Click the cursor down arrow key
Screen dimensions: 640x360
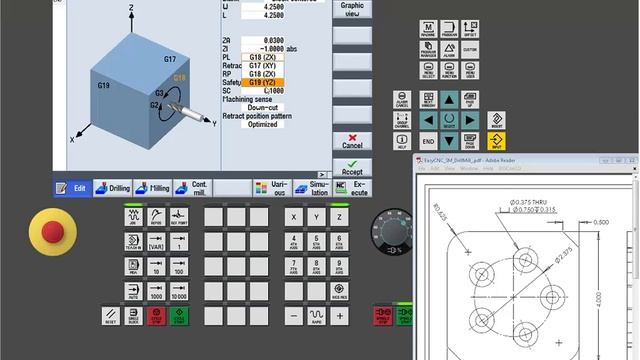(x=449, y=141)
